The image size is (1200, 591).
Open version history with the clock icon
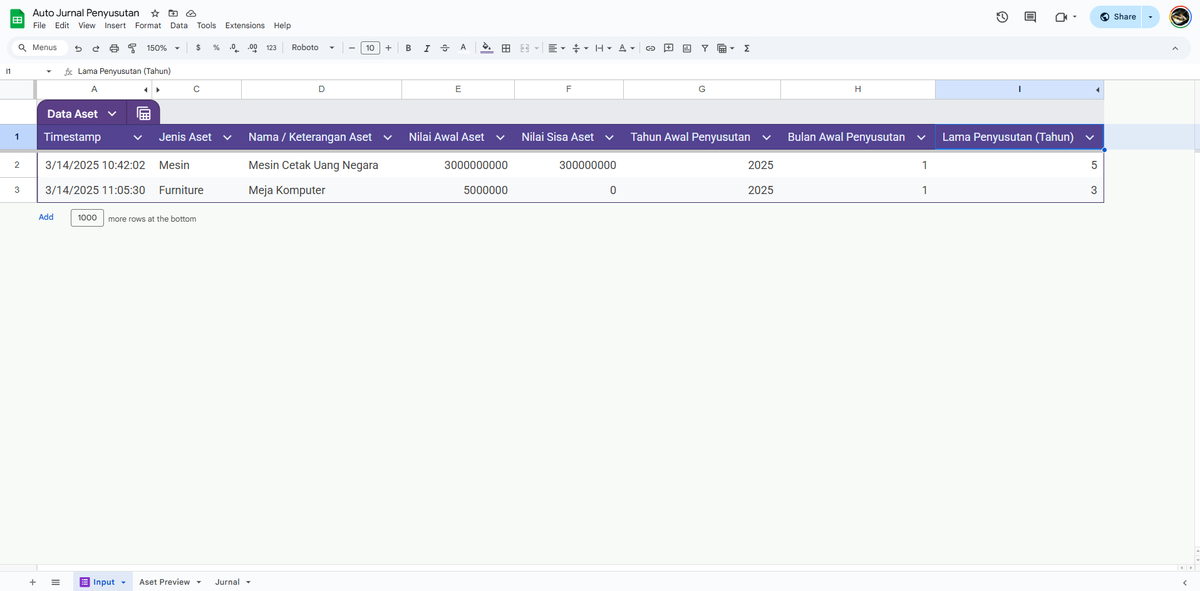(x=1002, y=17)
